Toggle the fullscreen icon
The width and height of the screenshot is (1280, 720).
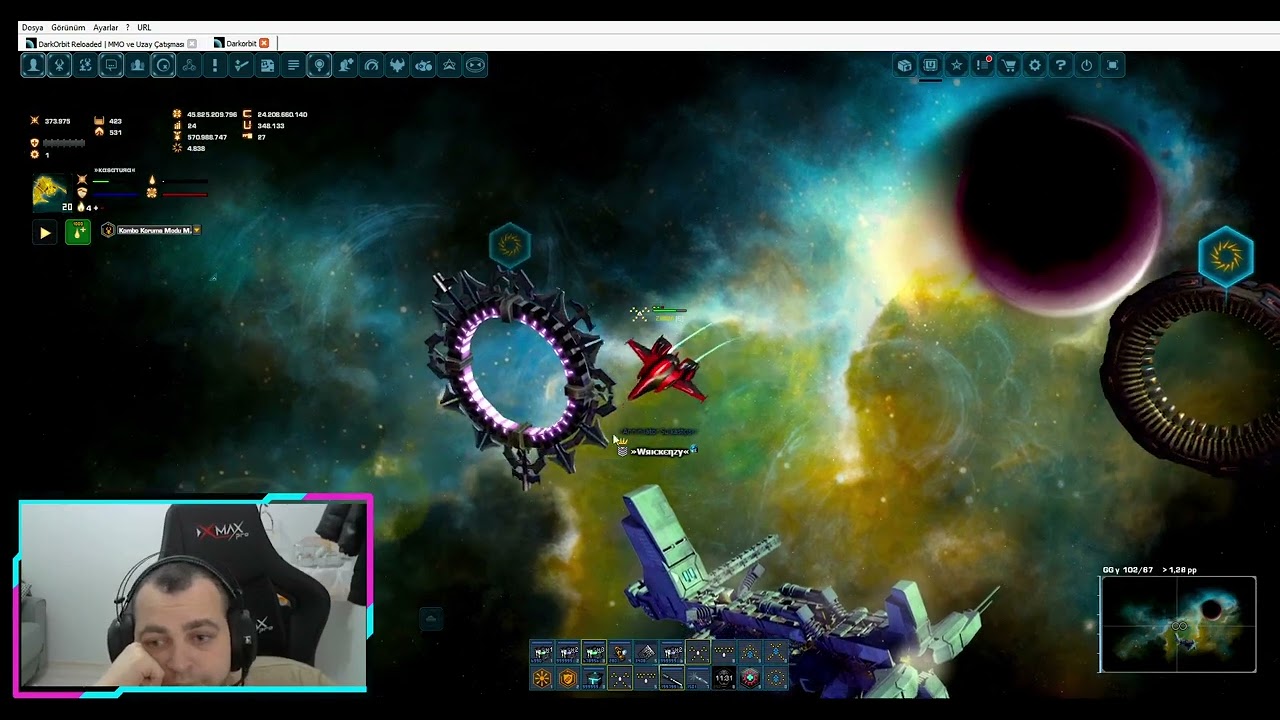[x=1112, y=65]
